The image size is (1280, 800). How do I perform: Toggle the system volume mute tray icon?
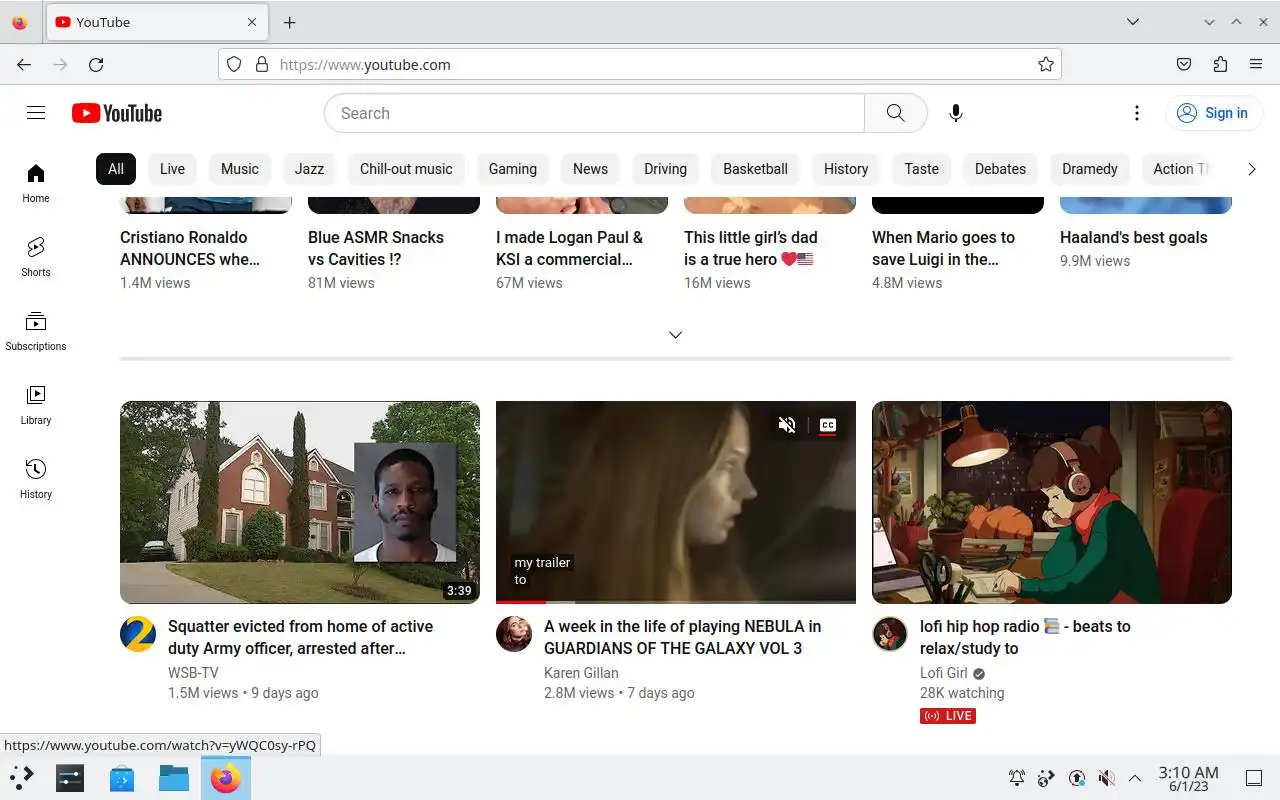tap(1106, 778)
